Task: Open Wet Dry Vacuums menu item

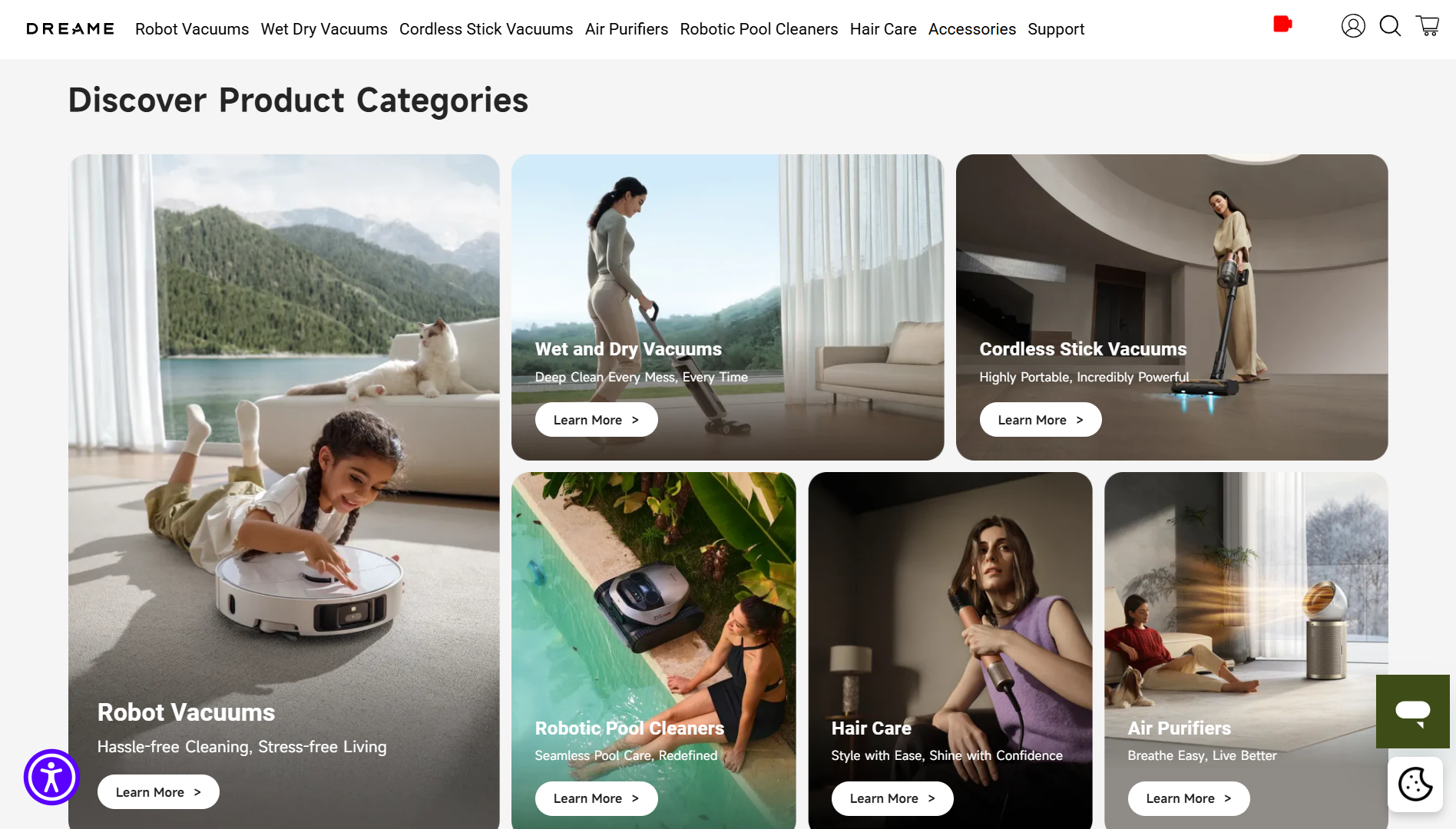Action: pos(324,29)
